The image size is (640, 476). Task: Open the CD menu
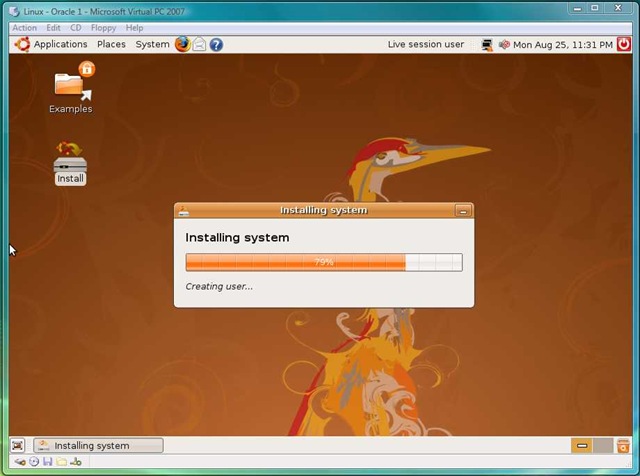[76, 28]
